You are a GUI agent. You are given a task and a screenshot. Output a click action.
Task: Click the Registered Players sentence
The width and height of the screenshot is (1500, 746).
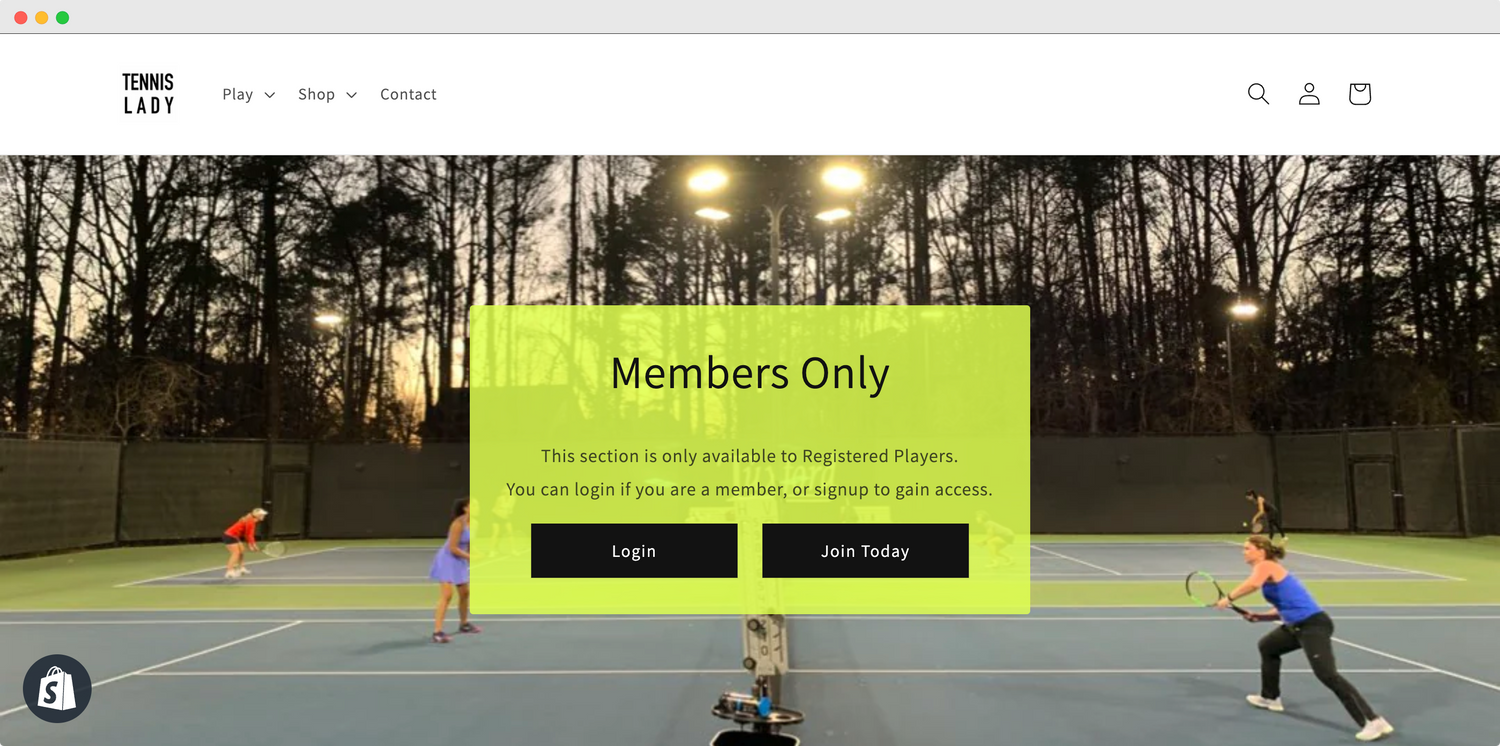coord(749,456)
